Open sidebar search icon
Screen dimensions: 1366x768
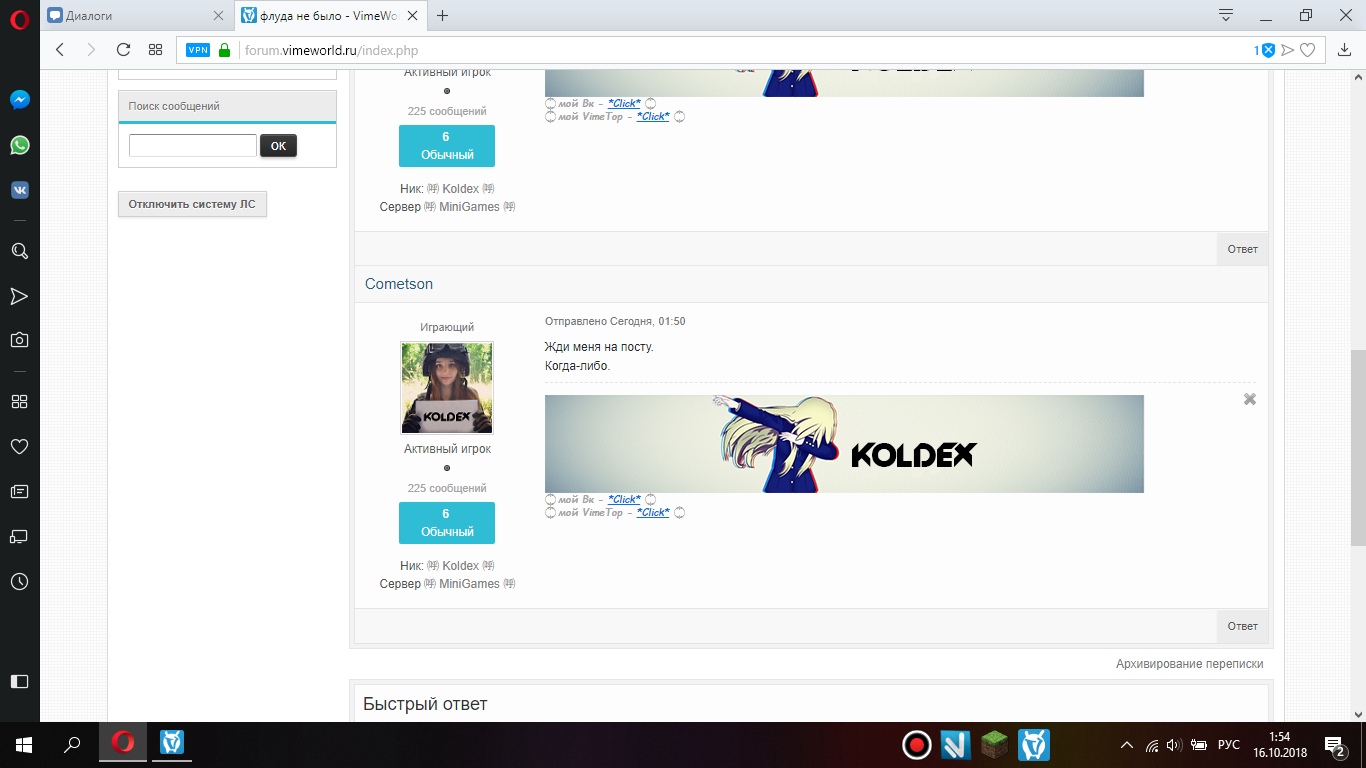pos(19,251)
